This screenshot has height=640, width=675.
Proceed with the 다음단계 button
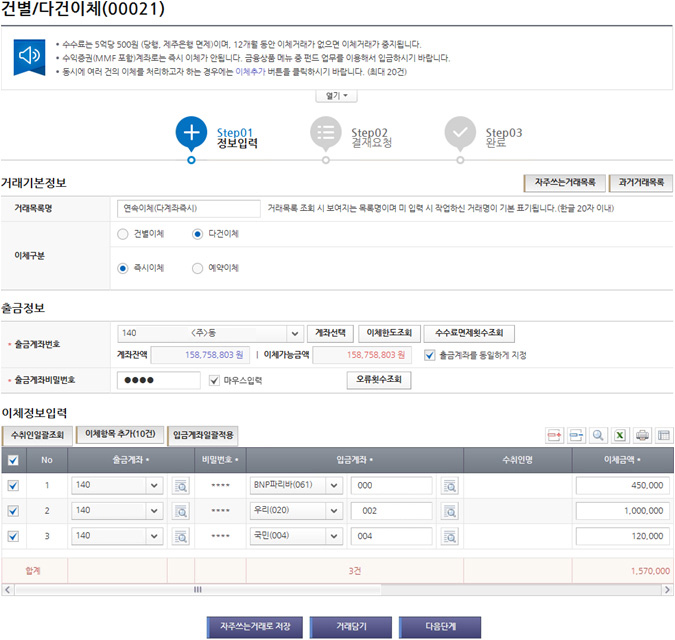click(440, 627)
